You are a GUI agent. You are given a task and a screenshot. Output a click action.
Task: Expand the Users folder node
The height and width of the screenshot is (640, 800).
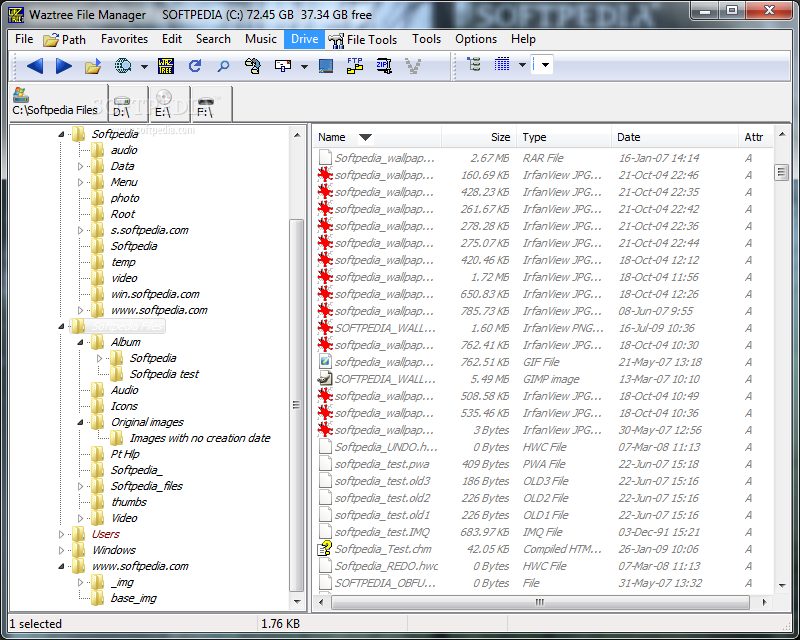[61, 534]
